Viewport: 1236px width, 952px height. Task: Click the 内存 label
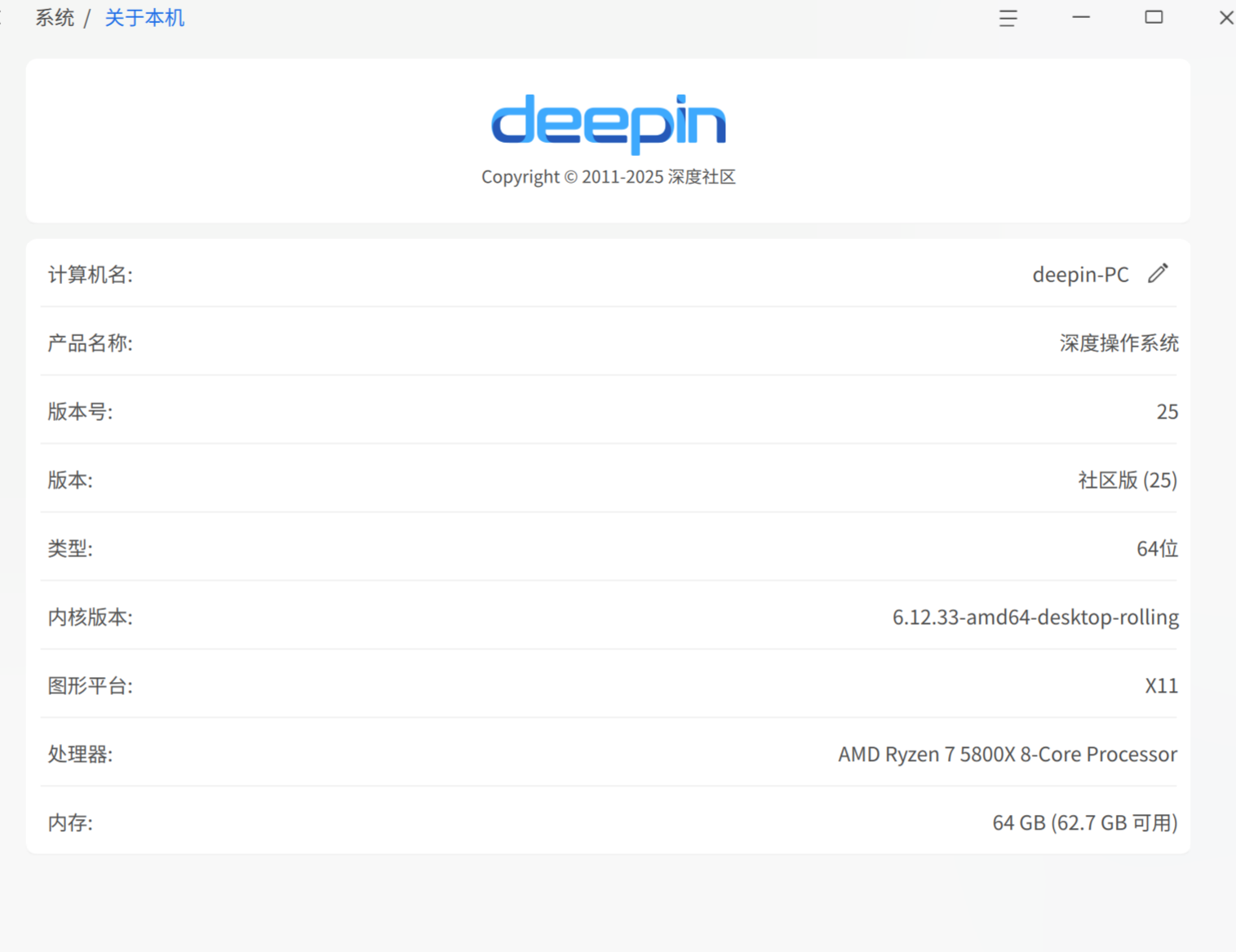(70, 823)
